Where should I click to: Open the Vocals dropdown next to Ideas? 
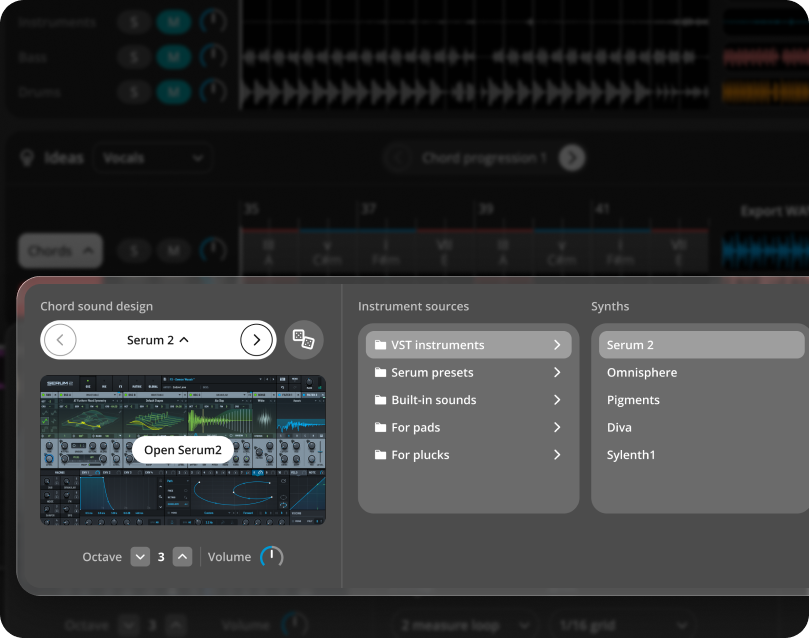click(153, 158)
